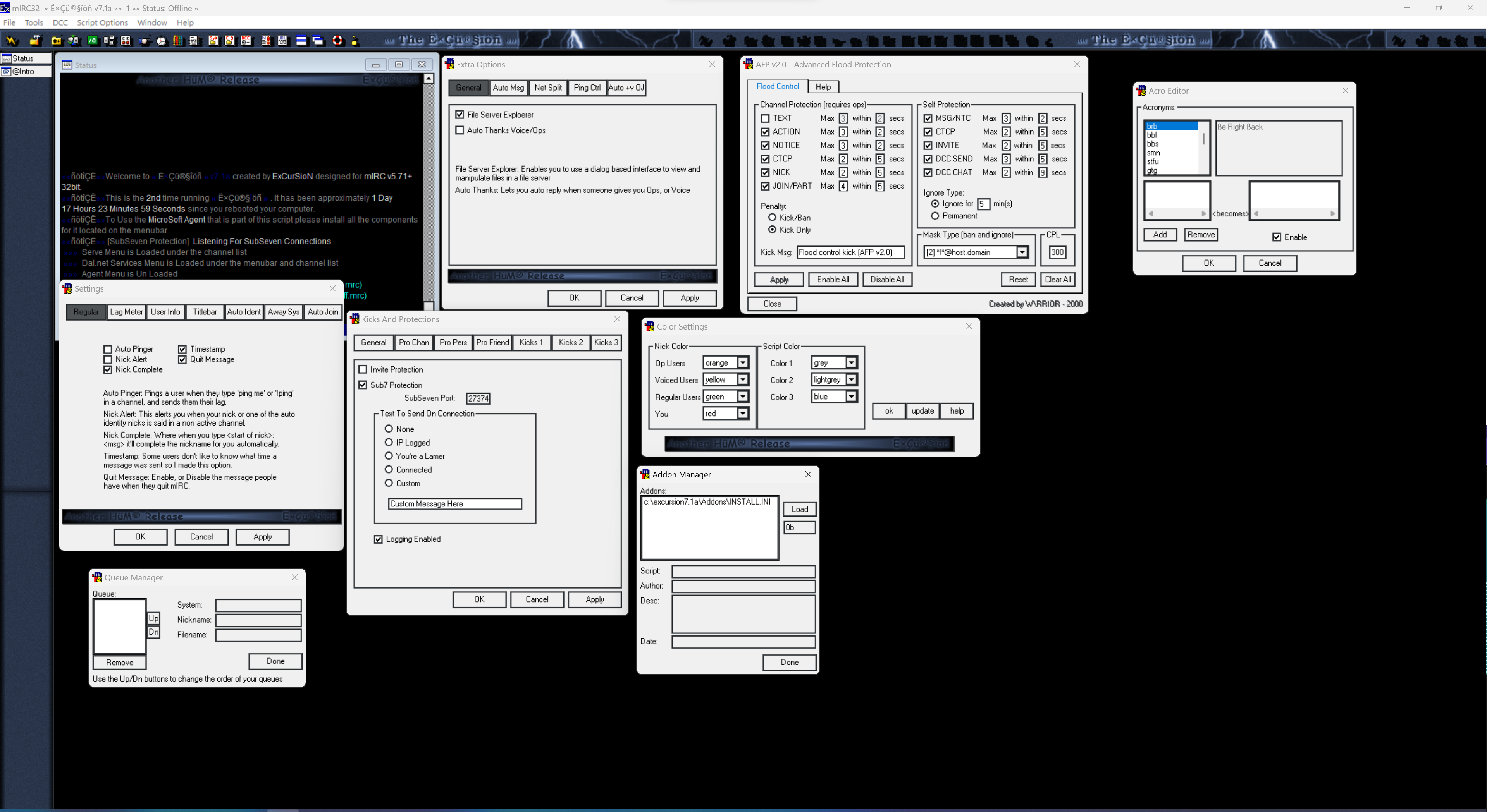Click the lightning bolt Connect icon
This screenshot has height=812, width=1487.
(11, 40)
